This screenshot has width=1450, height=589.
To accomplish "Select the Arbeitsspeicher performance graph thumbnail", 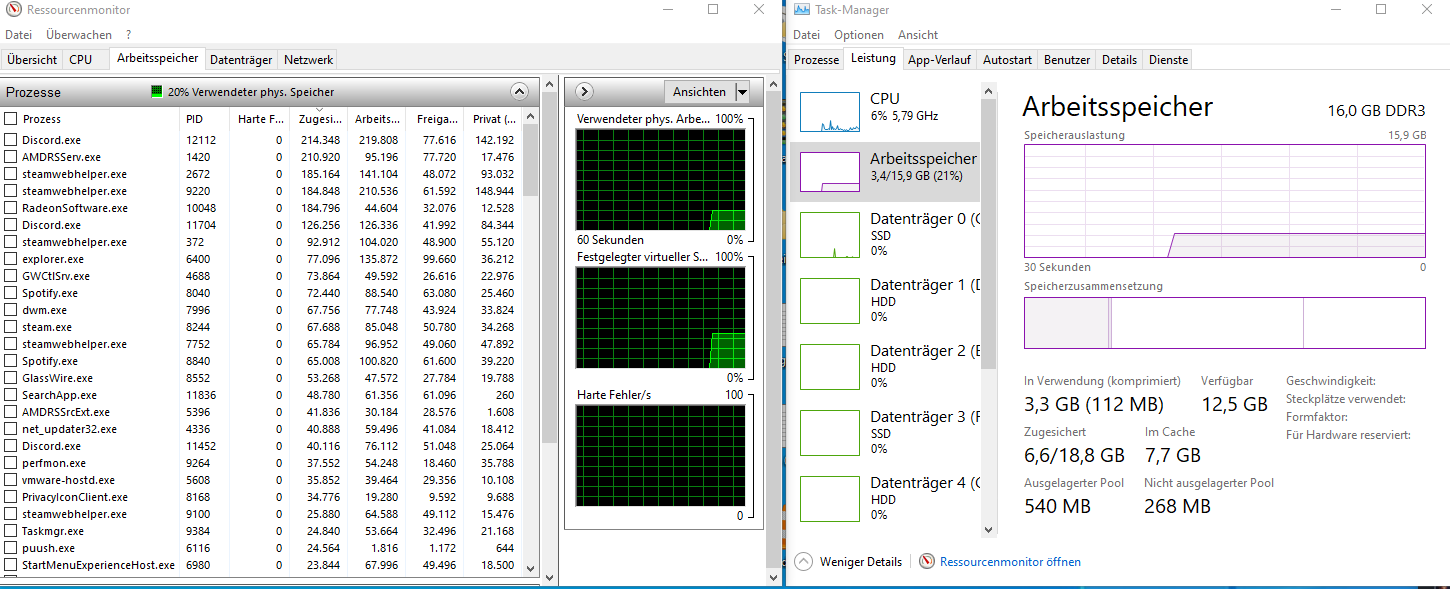I will point(830,172).
